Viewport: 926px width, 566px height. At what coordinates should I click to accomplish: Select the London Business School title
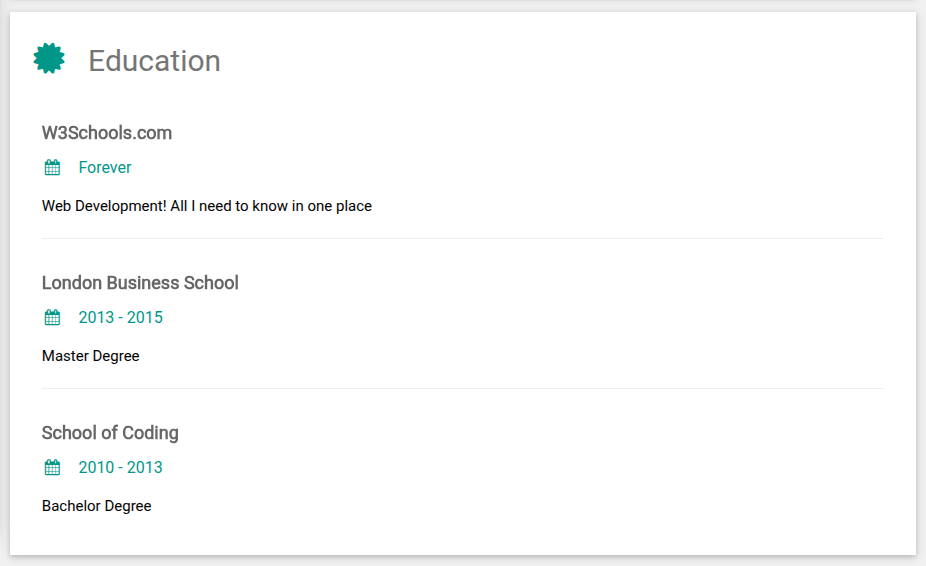[140, 283]
